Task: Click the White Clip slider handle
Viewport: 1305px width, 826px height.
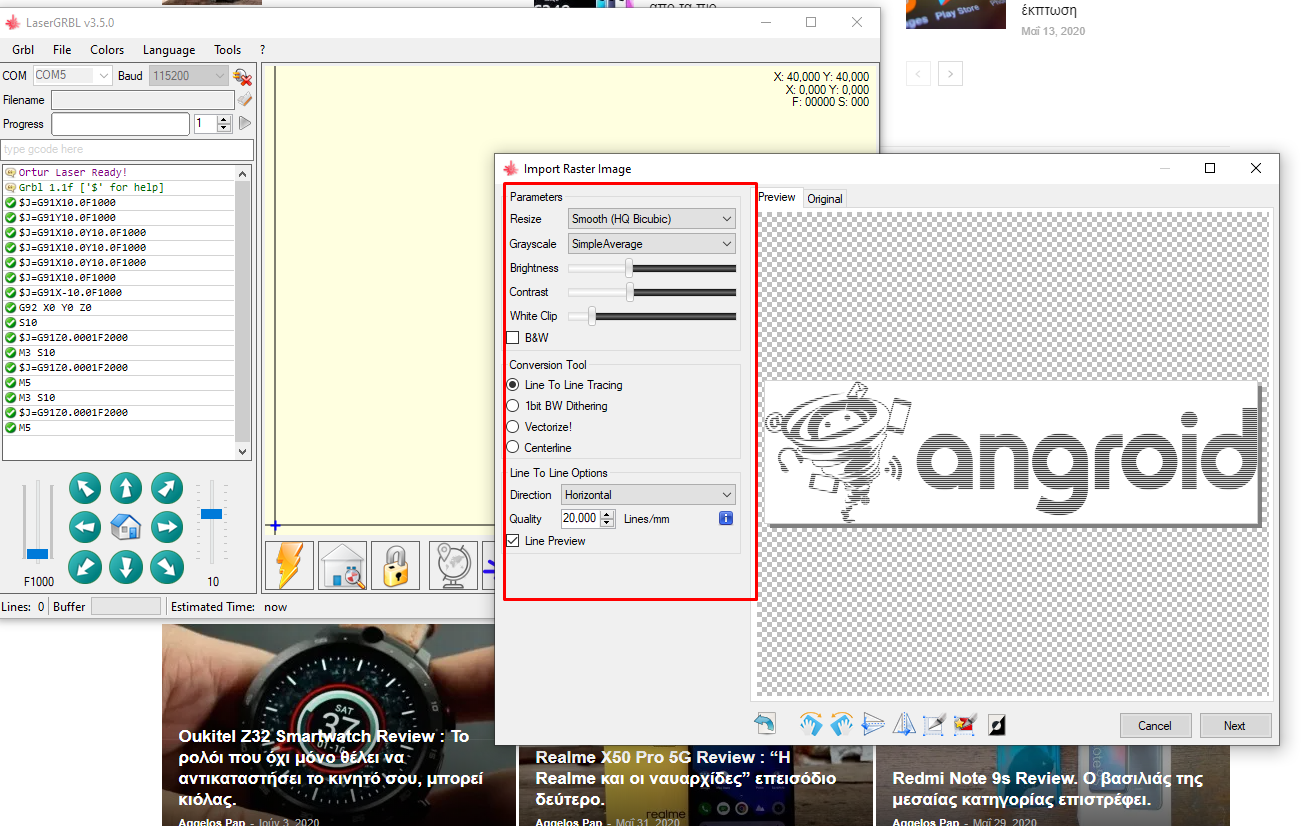Action: coord(591,315)
